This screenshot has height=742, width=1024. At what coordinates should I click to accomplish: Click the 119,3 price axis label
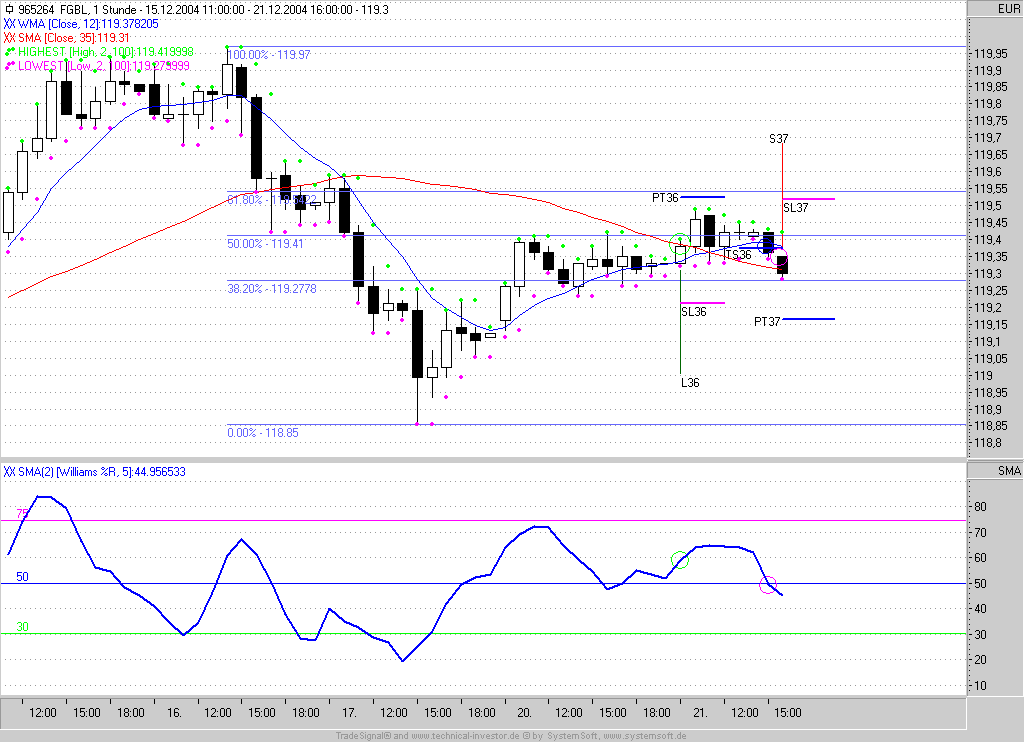(x=988, y=274)
